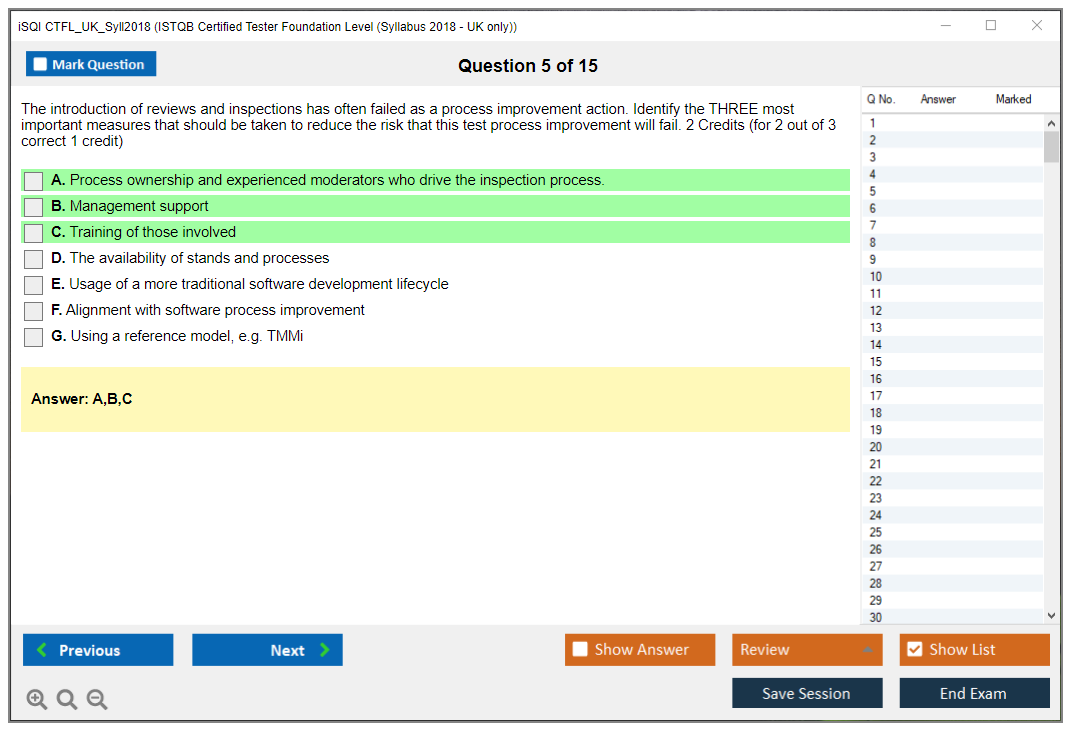
Task: Click the End Exam button
Action: (x=973, y=694)
